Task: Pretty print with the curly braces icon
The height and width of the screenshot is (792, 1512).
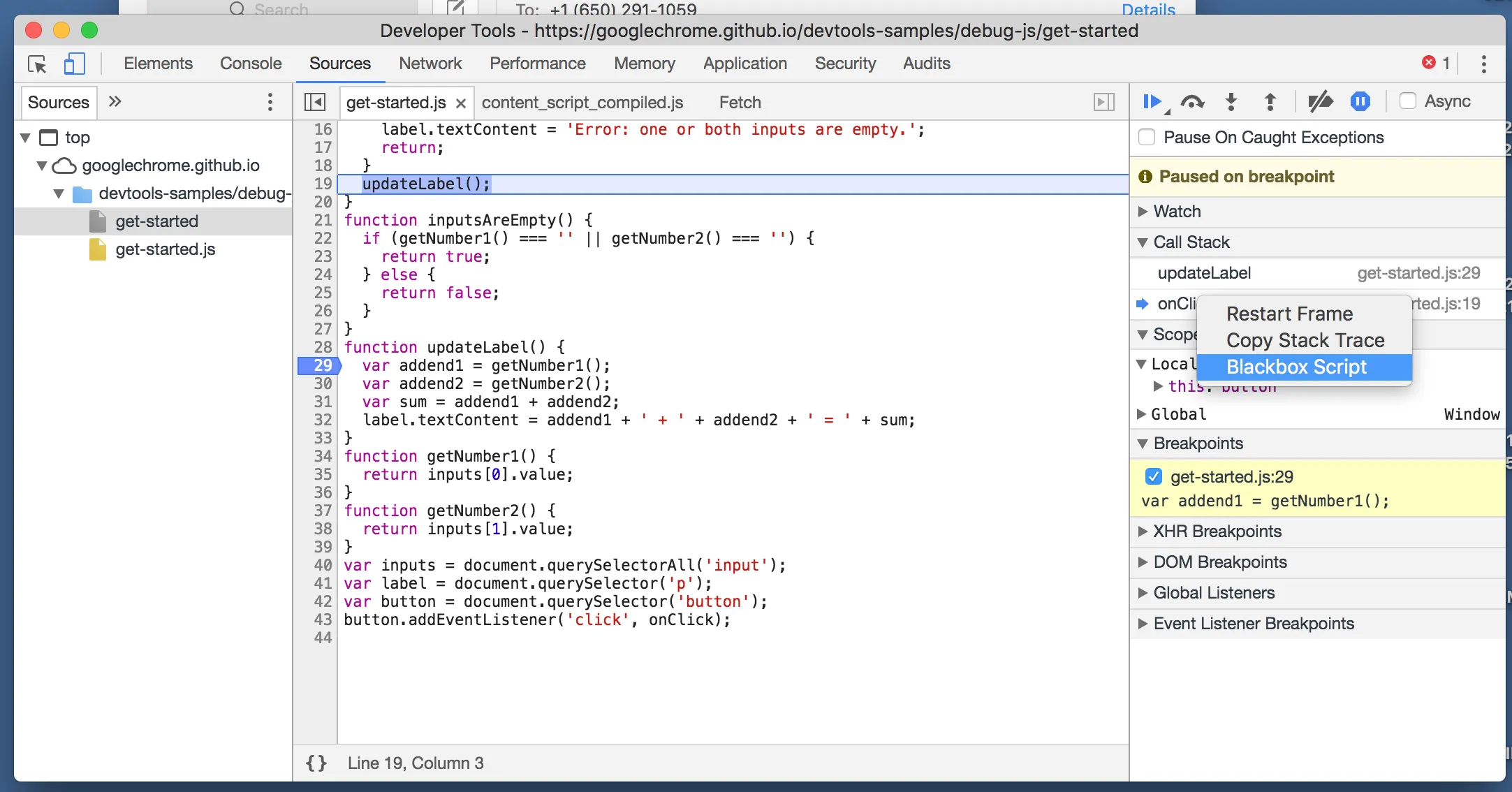Action: (316, 763)
